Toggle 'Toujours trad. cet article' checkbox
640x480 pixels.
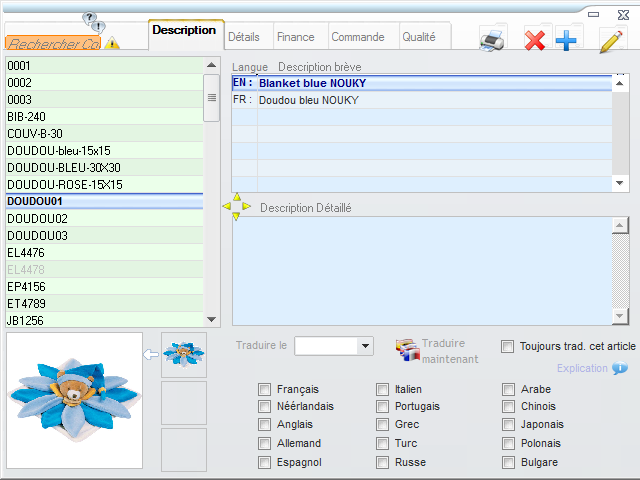point(507,346)
